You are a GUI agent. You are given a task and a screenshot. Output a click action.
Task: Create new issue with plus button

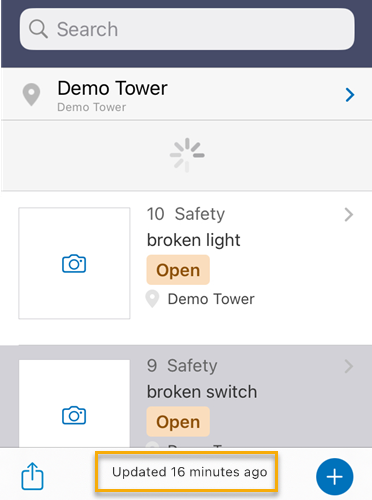pos(335,477)
